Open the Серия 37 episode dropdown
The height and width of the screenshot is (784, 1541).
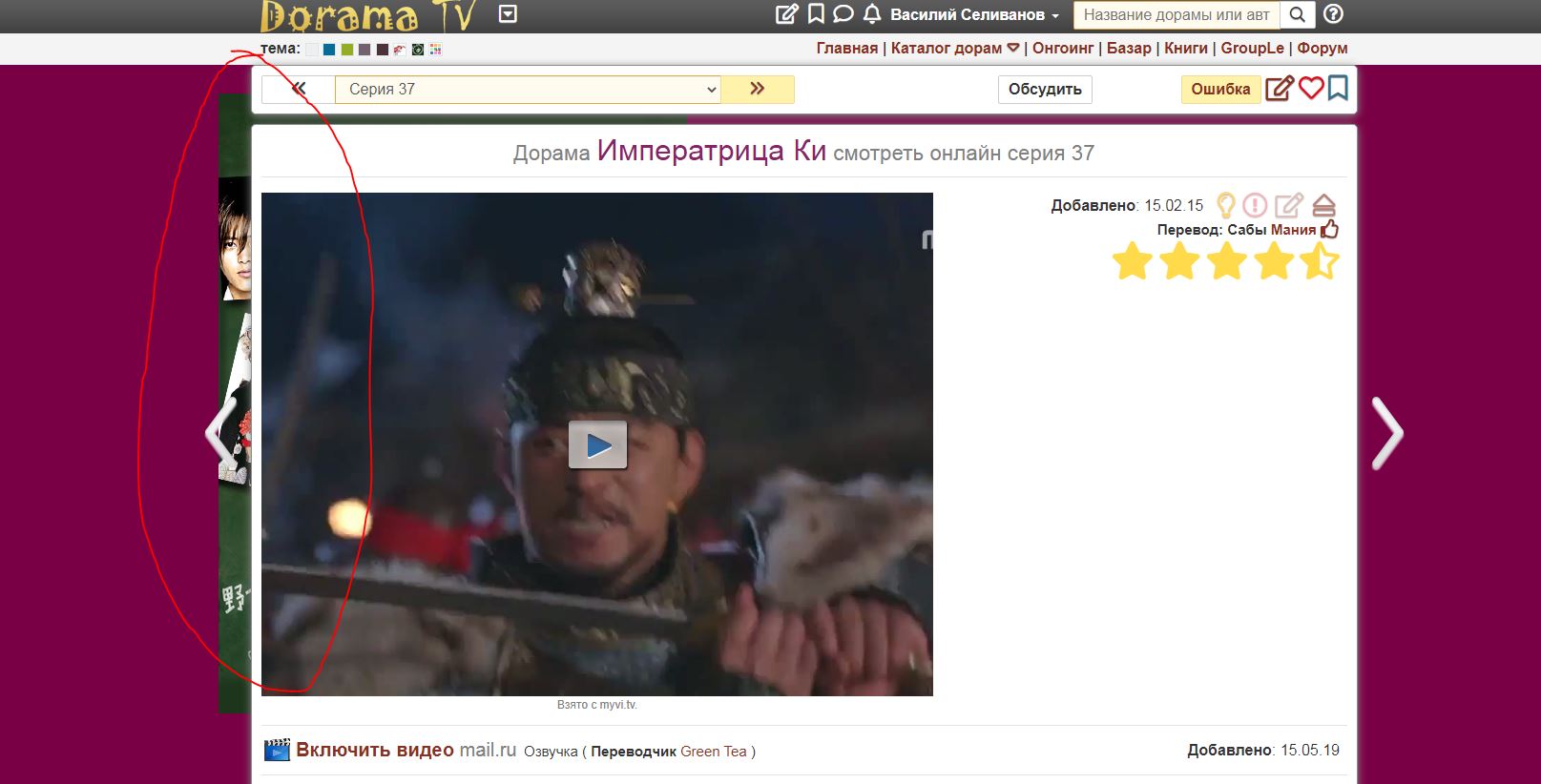[x=528, y=89]
